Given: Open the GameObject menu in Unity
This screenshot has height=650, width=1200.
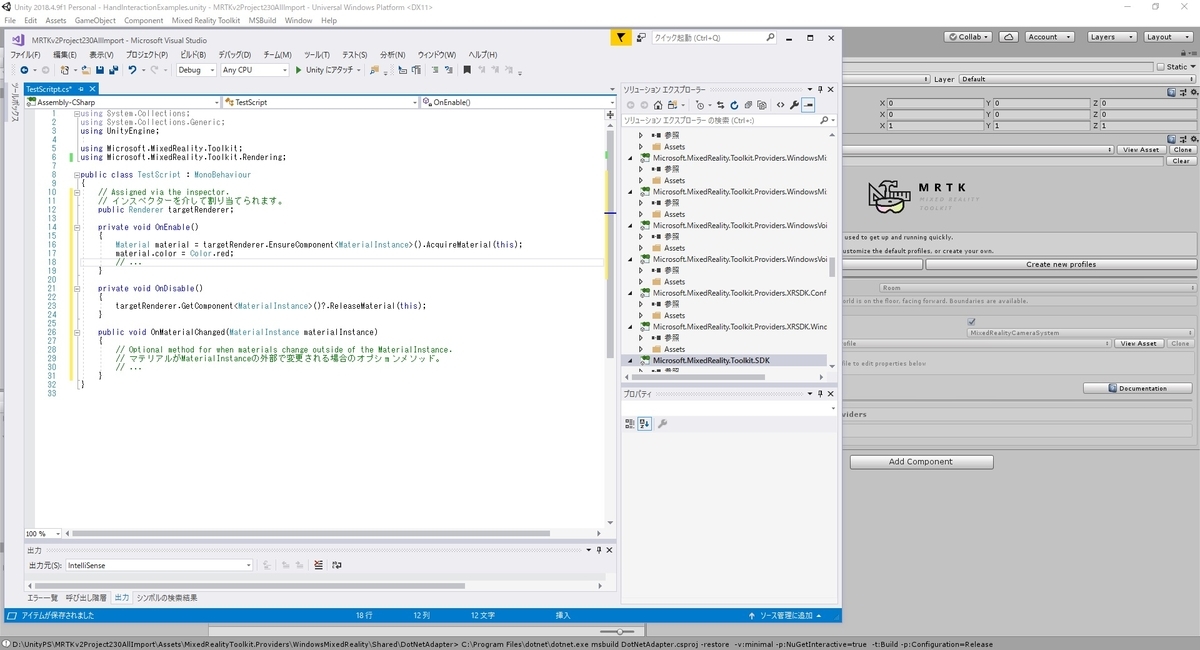Looking at the screenshot, I should point(95,20).
